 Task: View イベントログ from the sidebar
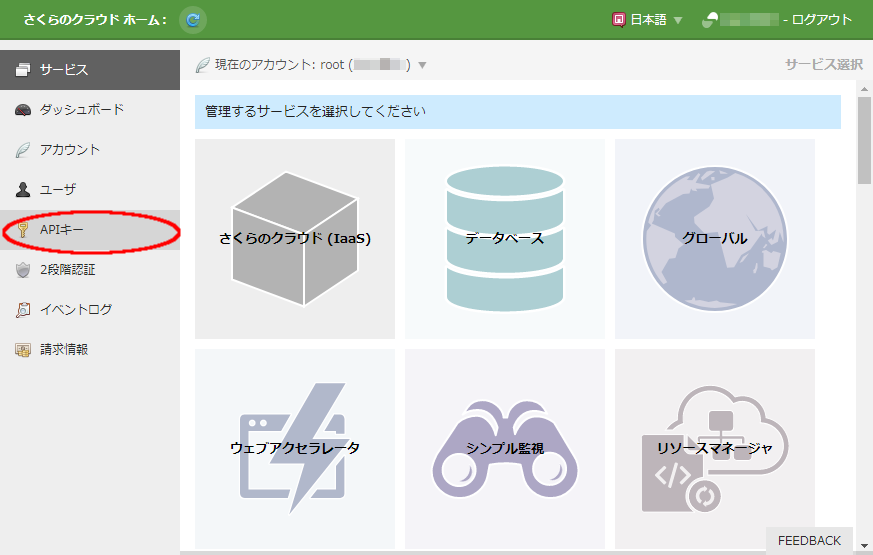tap(76, 310)
